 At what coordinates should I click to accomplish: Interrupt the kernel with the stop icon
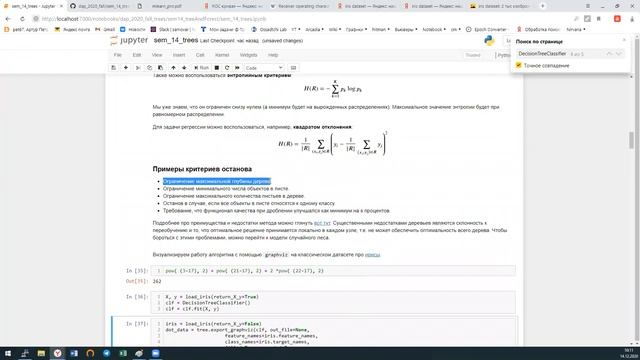(x=217, y=68)
